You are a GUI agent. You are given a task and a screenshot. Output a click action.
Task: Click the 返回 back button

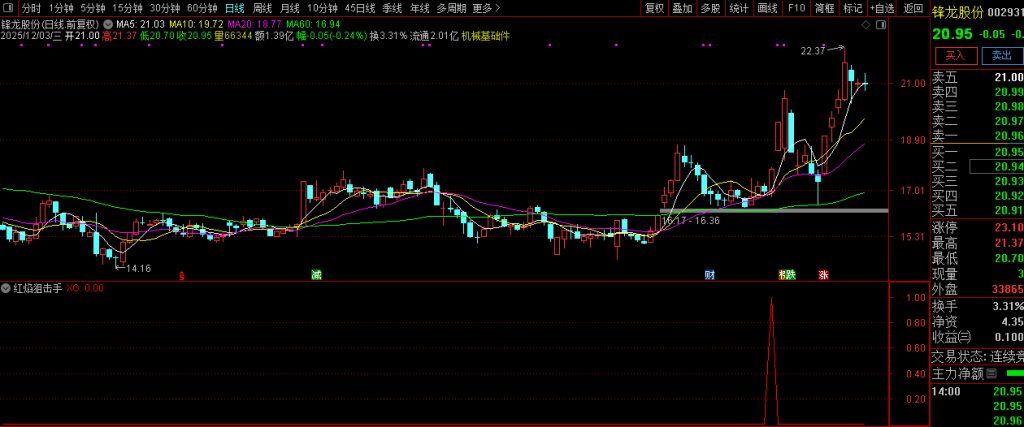coord(913,8)
